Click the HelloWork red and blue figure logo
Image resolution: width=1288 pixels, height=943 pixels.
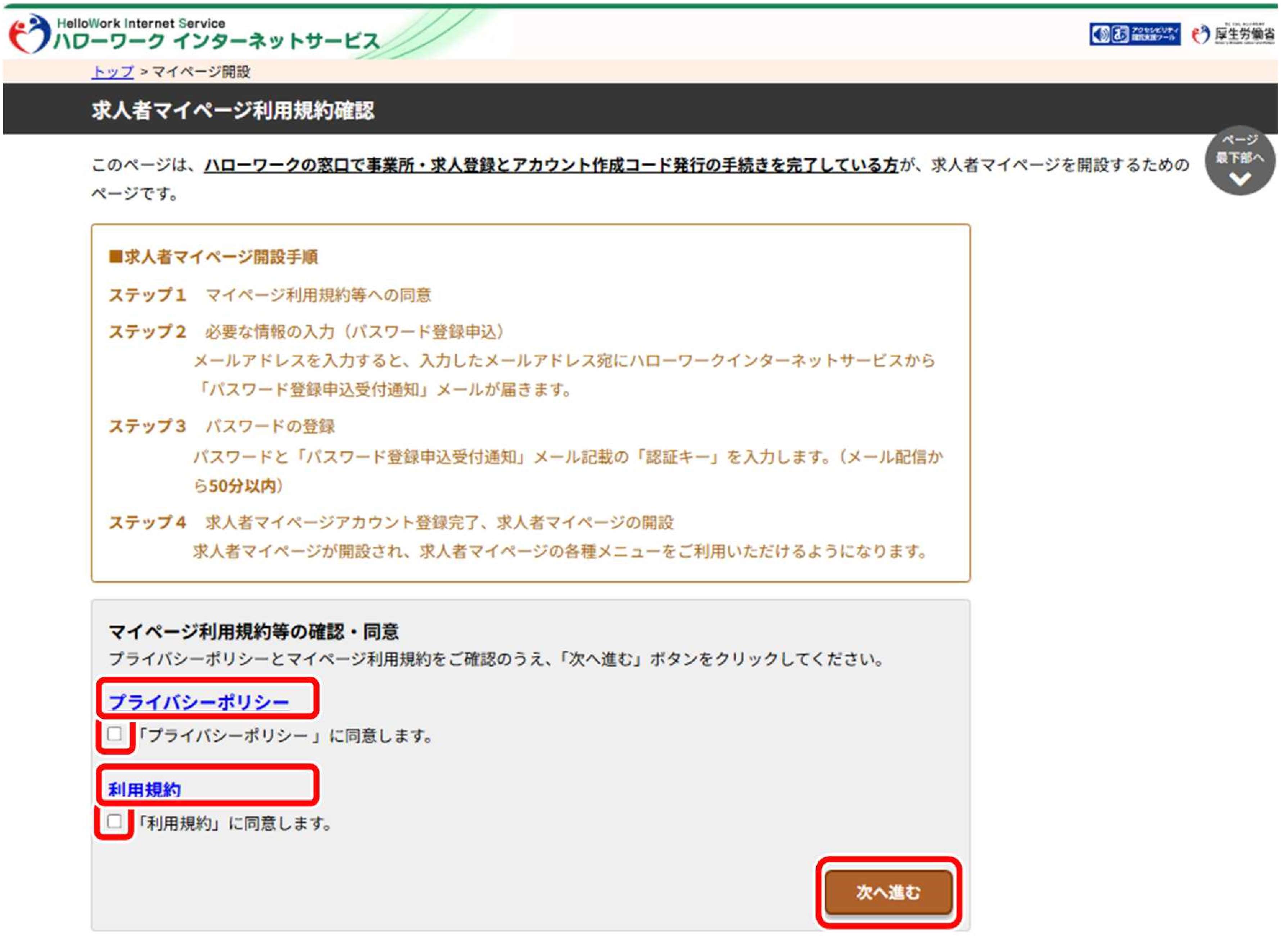[x=30, y=34]
